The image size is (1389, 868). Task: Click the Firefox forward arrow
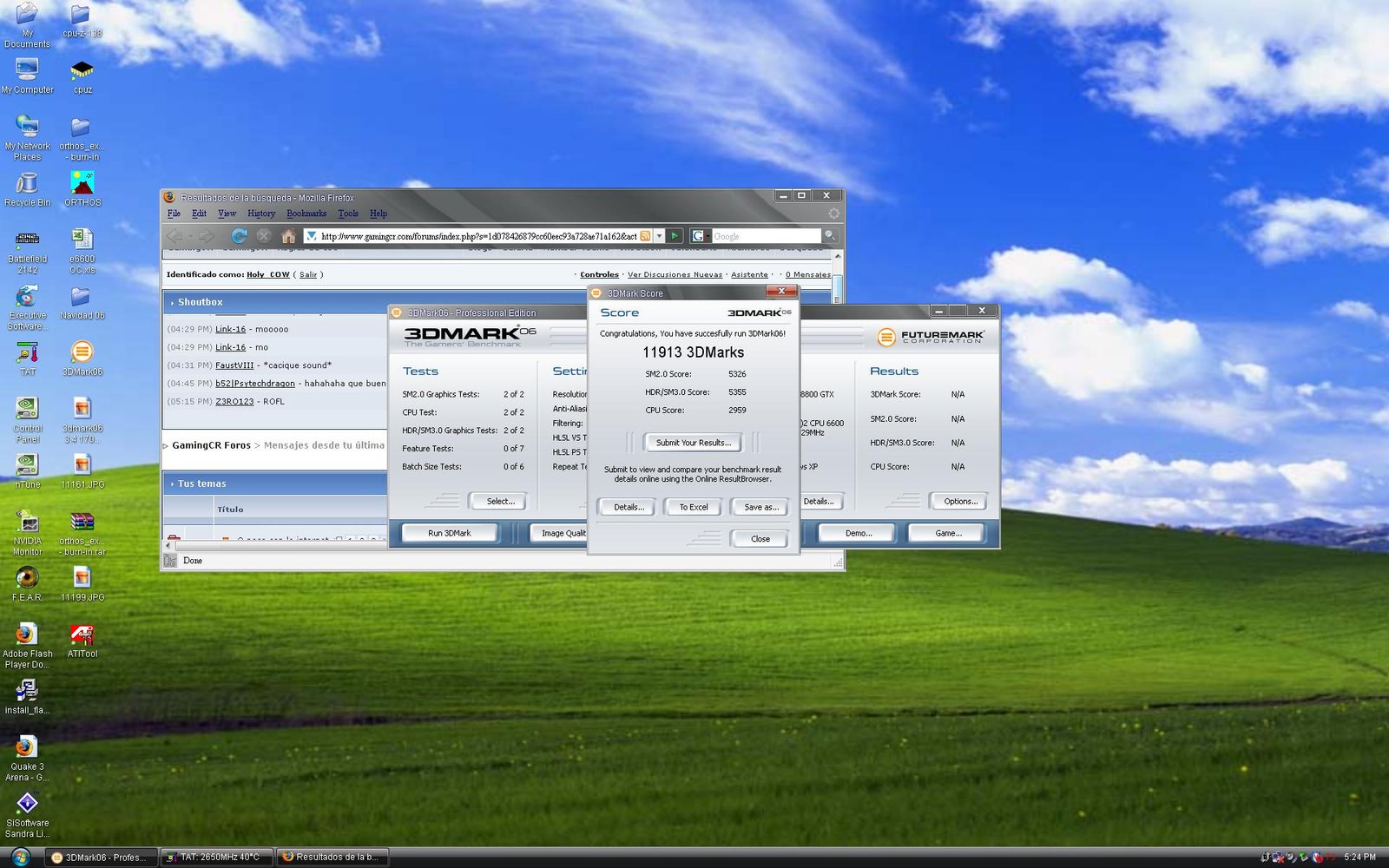coord(205,236)
